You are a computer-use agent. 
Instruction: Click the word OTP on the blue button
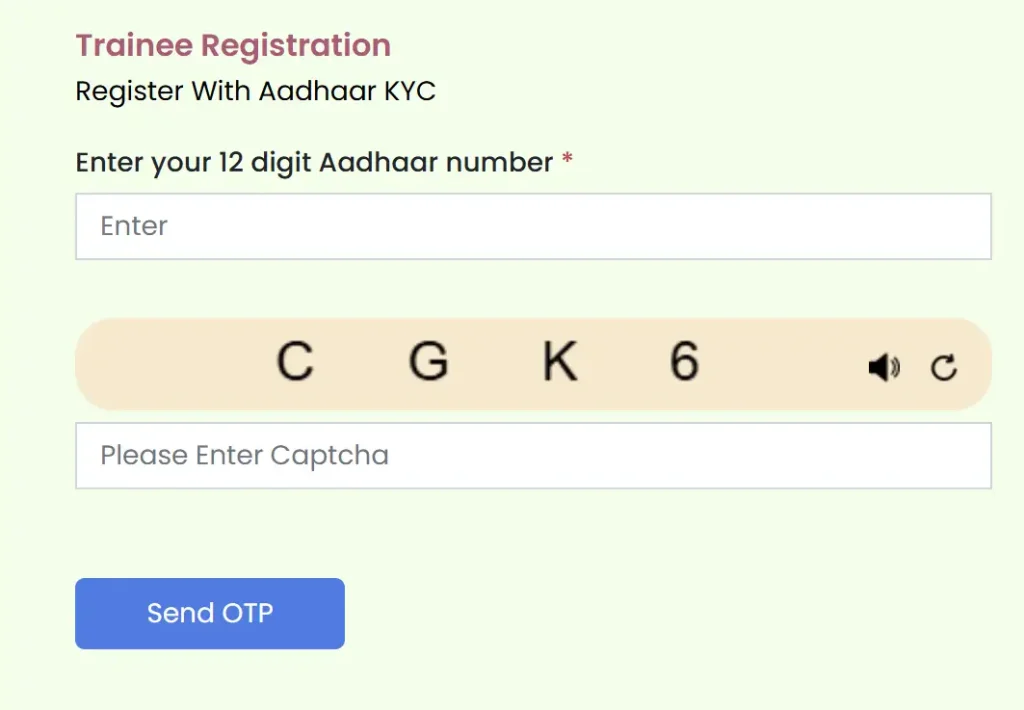pos(246,613)
